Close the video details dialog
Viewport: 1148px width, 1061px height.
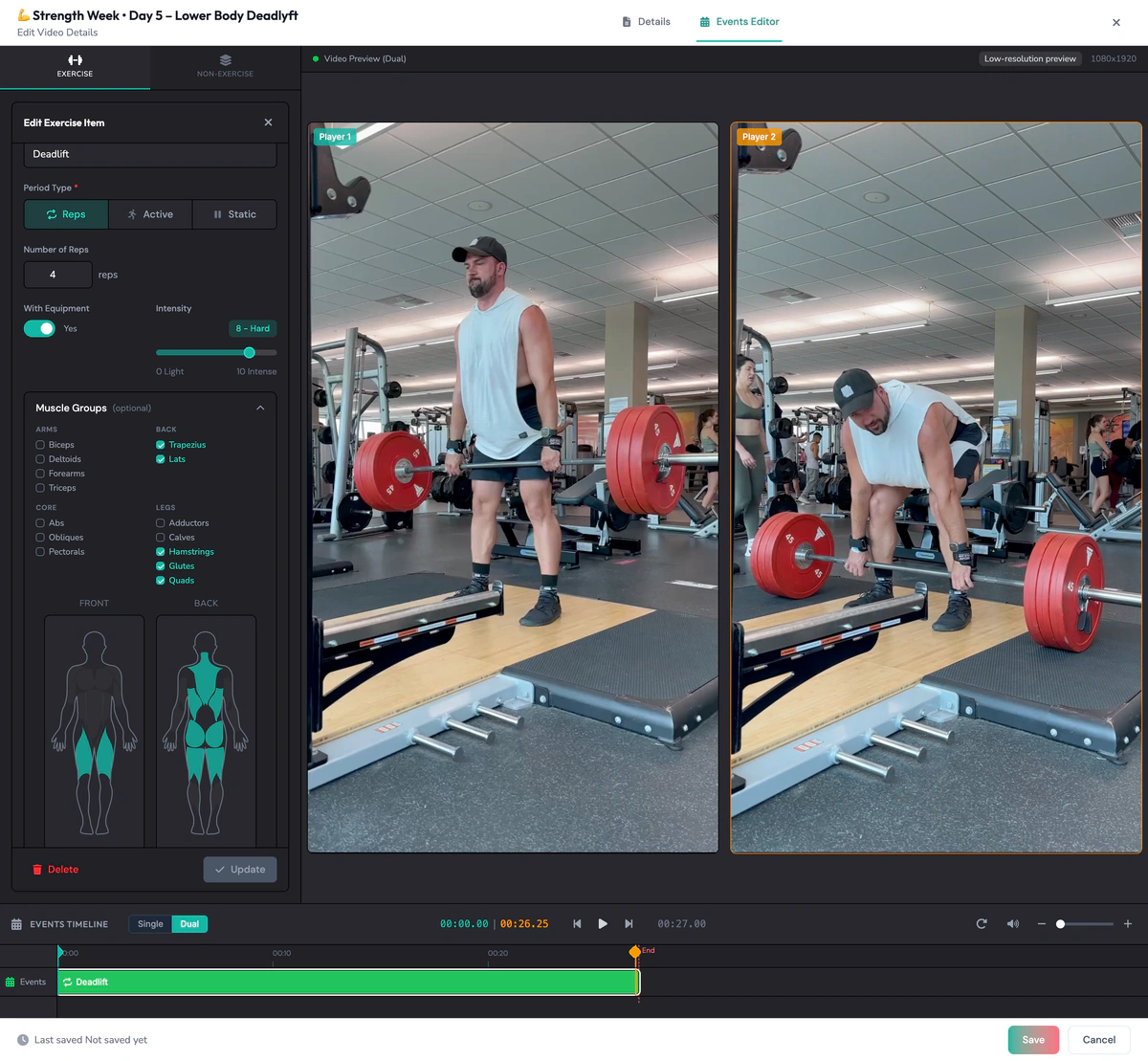click(x=1115, y=22)
